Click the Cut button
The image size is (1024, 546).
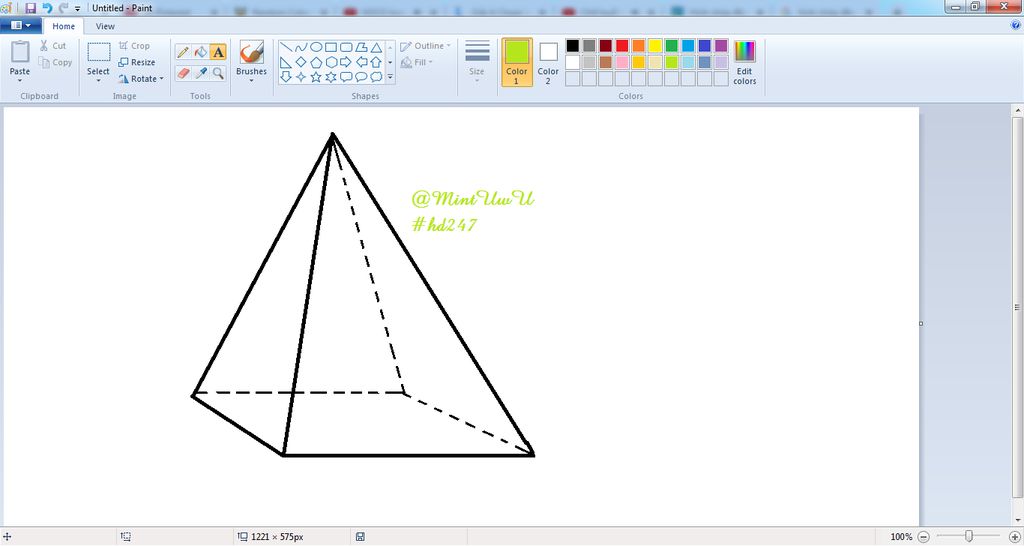point(53,46)
